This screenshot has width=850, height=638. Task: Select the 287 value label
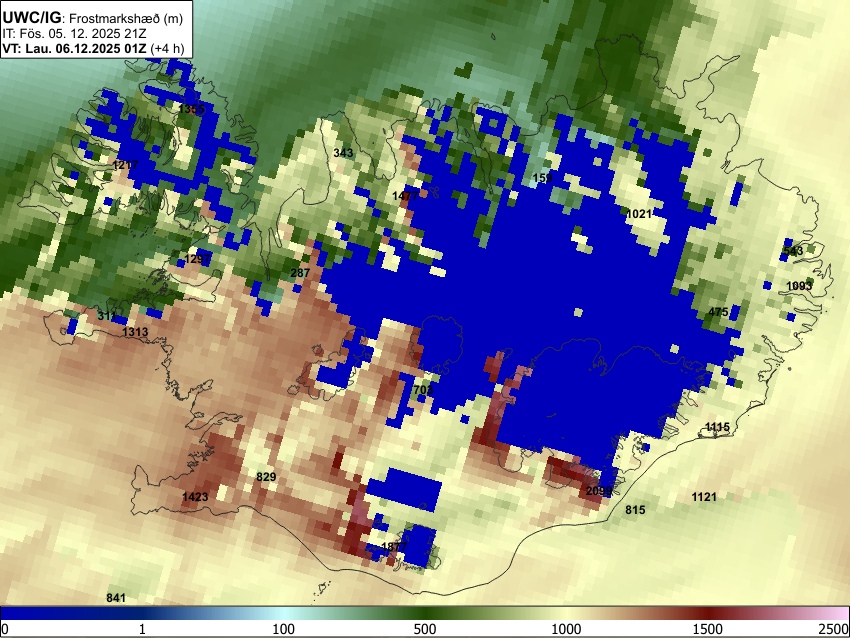pyautogui.click(x=300, y=273)
